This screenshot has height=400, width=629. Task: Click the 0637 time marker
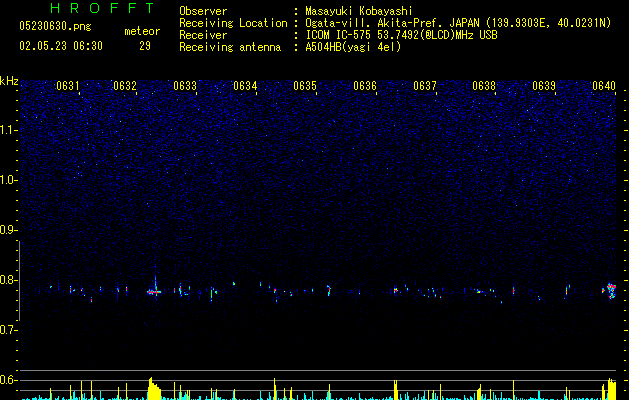[425, 86]
